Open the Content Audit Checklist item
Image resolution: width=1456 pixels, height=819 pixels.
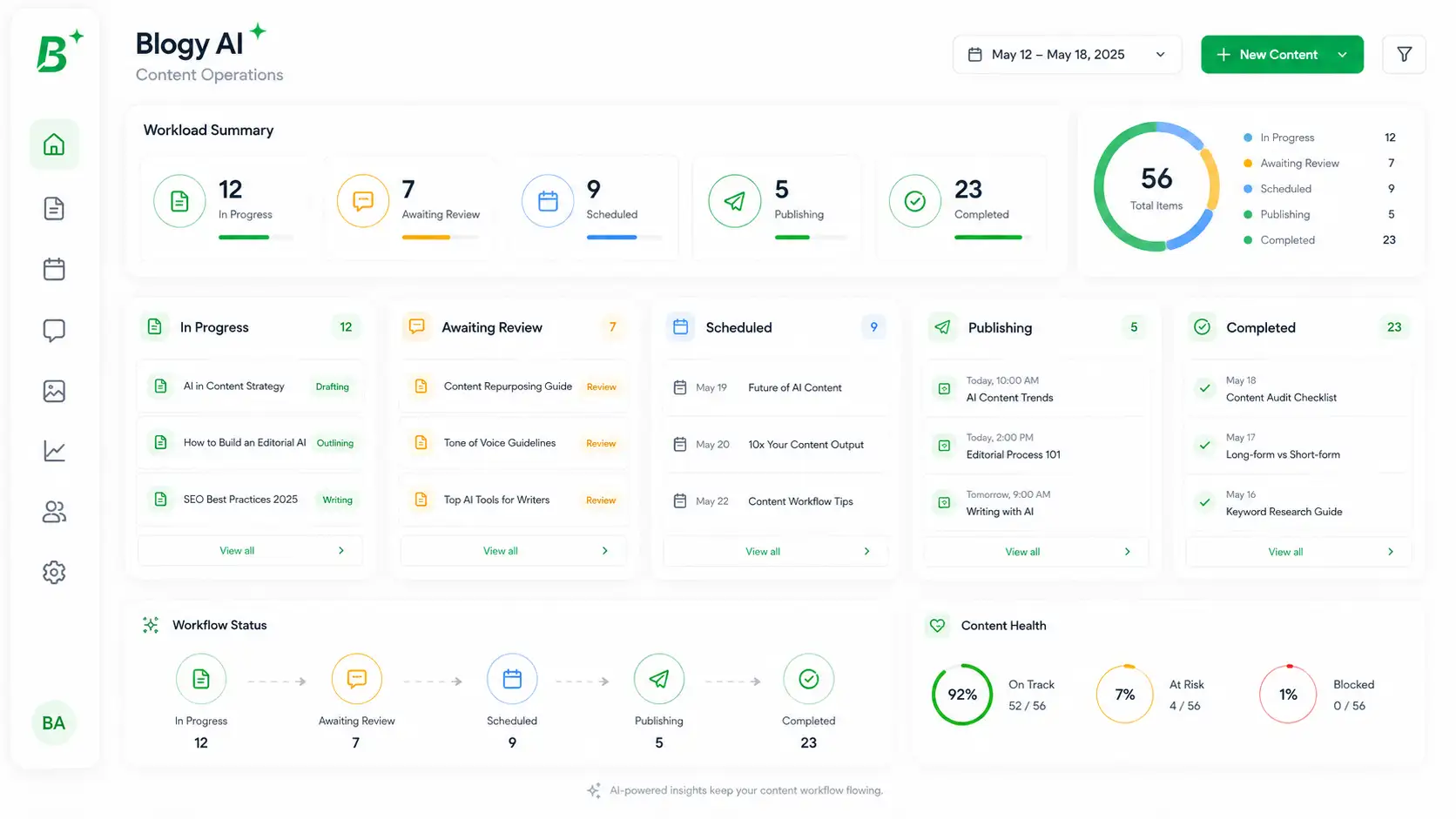click(x=1298, y=389)
